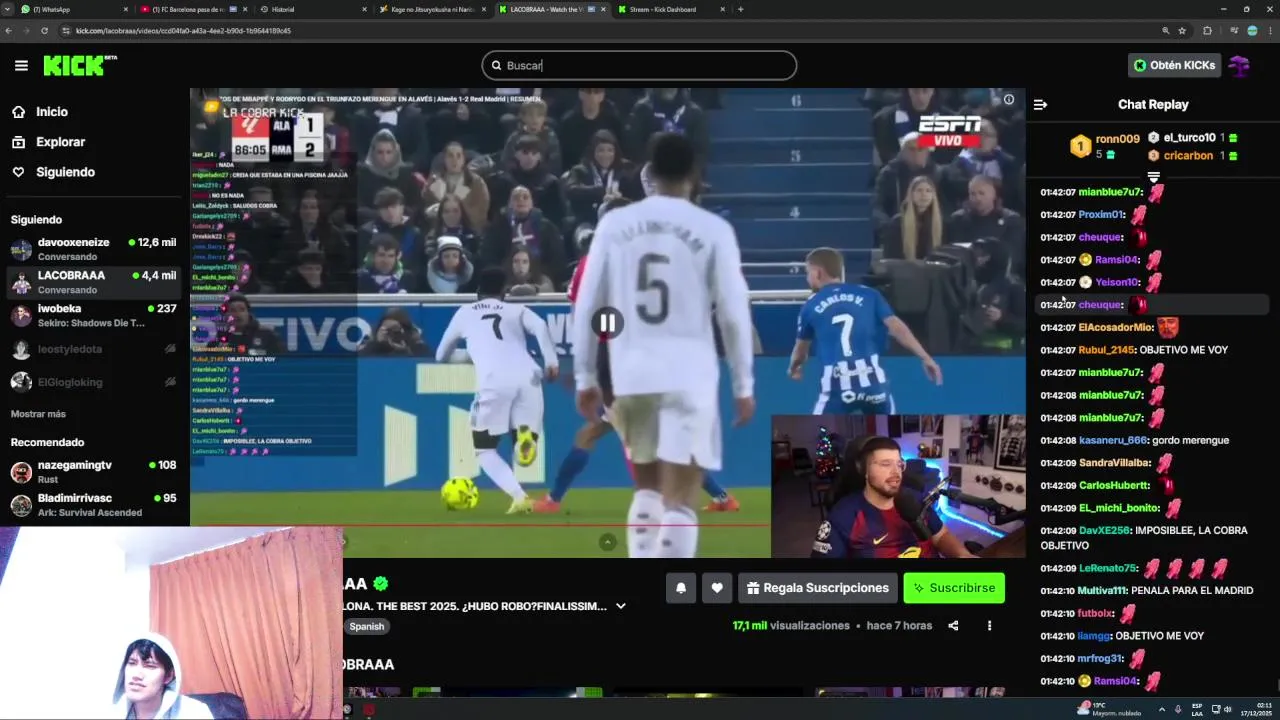Open the first video thumbnail below LACOBRAAA
Screen dimensions: 1280x720
point(372,691)
